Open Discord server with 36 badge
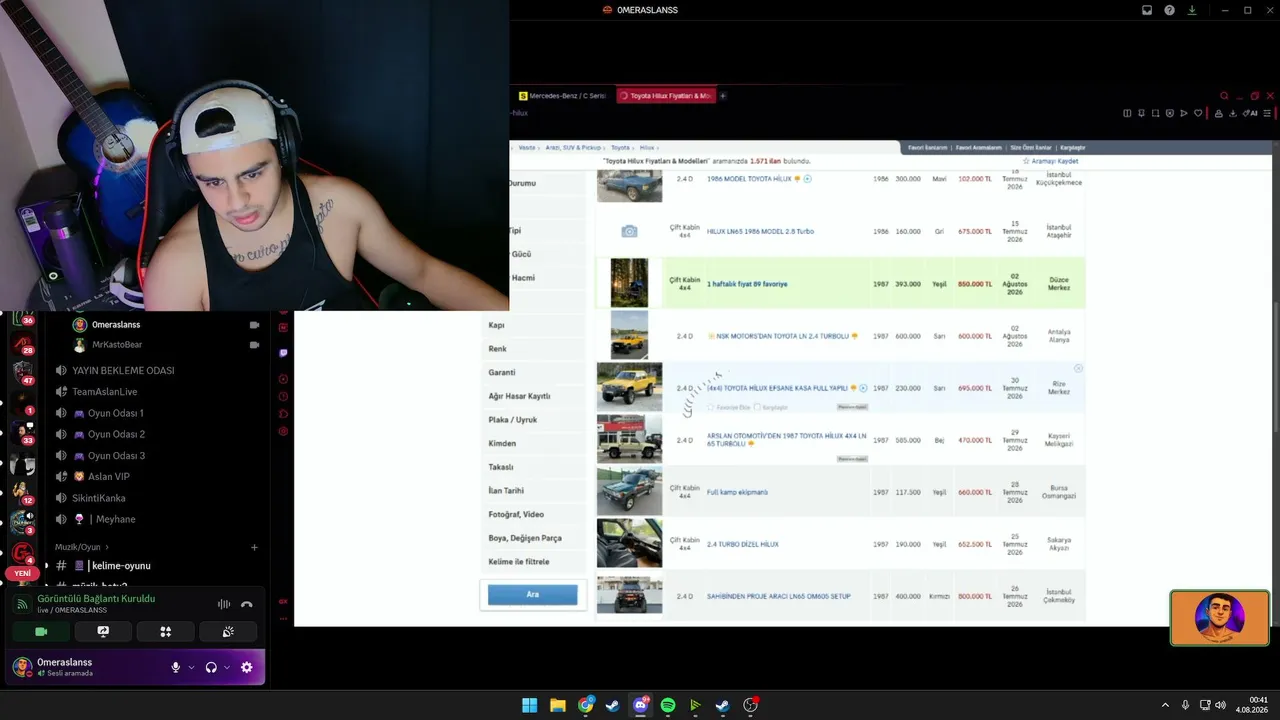This screenshot has width=1280, height=720. (22, 317)
